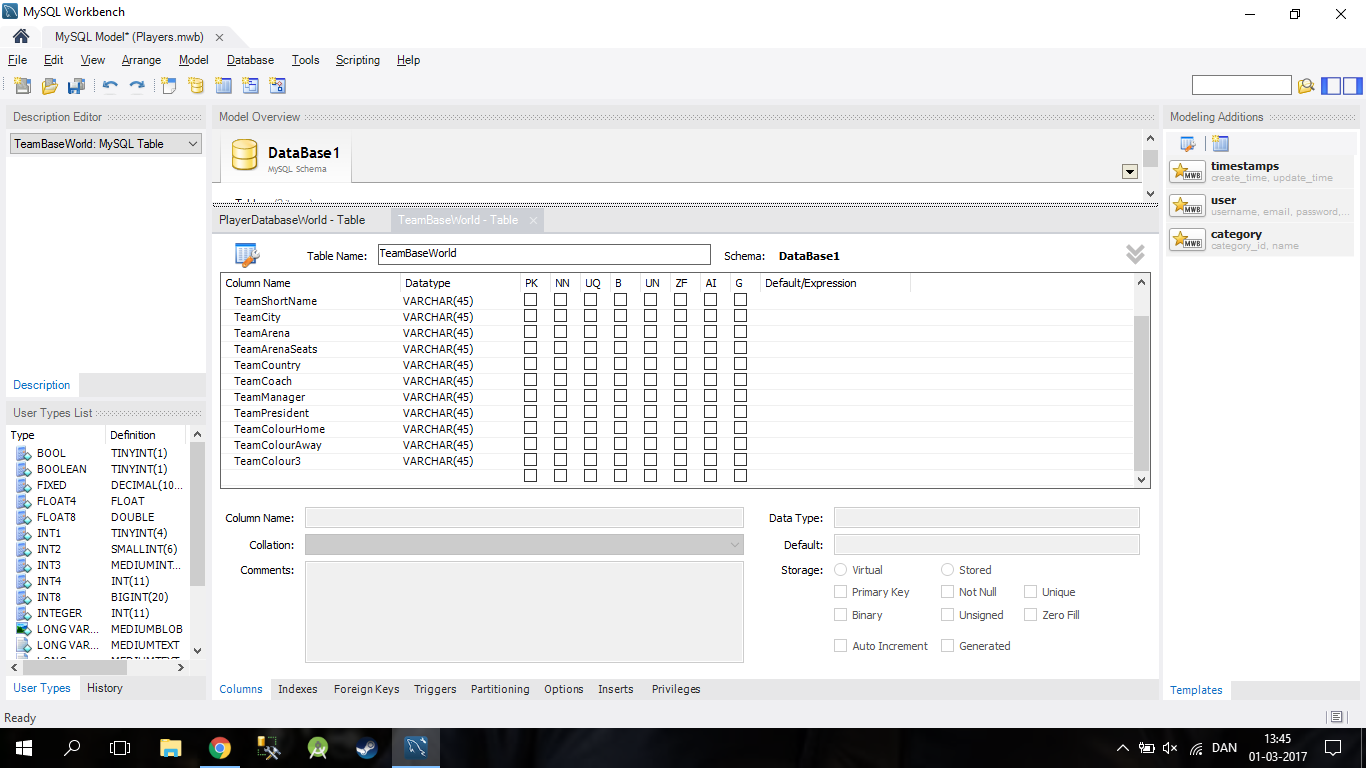Check B for the TeamArenaSeats column
Viewport: 1366px width, 768px height.
(x=621, y=348)
